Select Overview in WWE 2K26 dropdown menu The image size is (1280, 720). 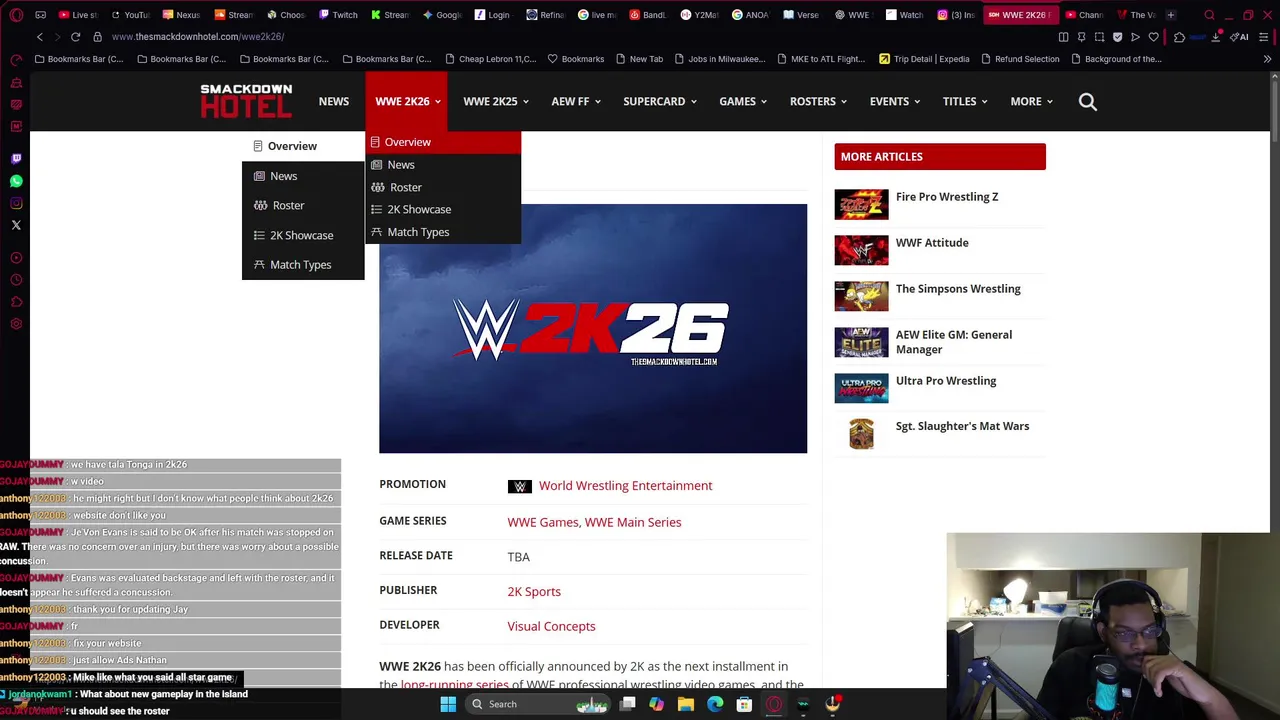443,142
